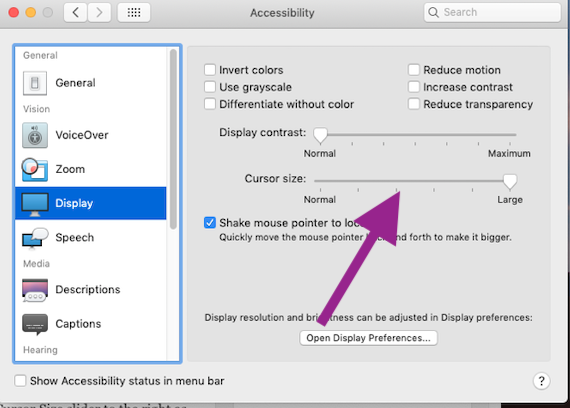
Task: Focus the Search field in title bar
Action: click(x=492, y=12)
